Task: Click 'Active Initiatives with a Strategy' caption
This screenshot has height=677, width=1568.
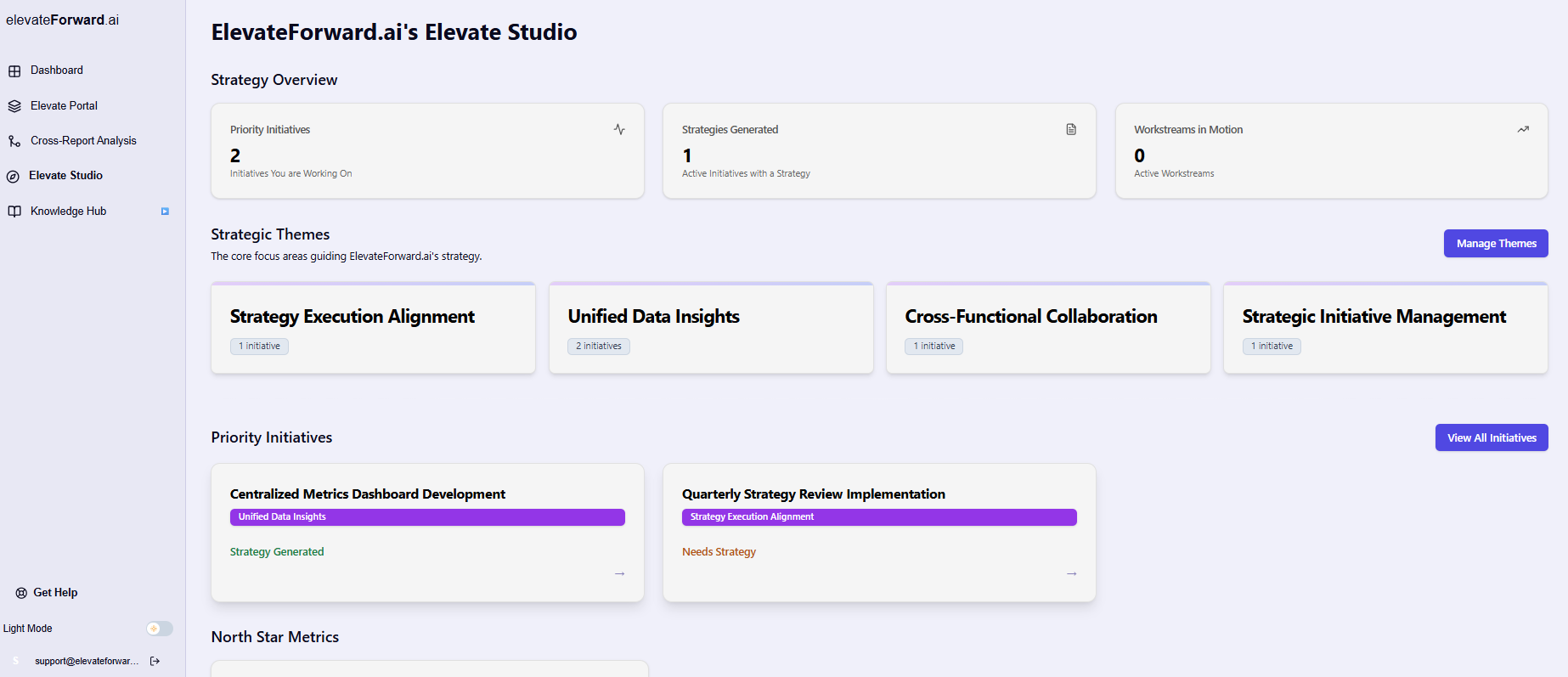Action: point(746,174)
